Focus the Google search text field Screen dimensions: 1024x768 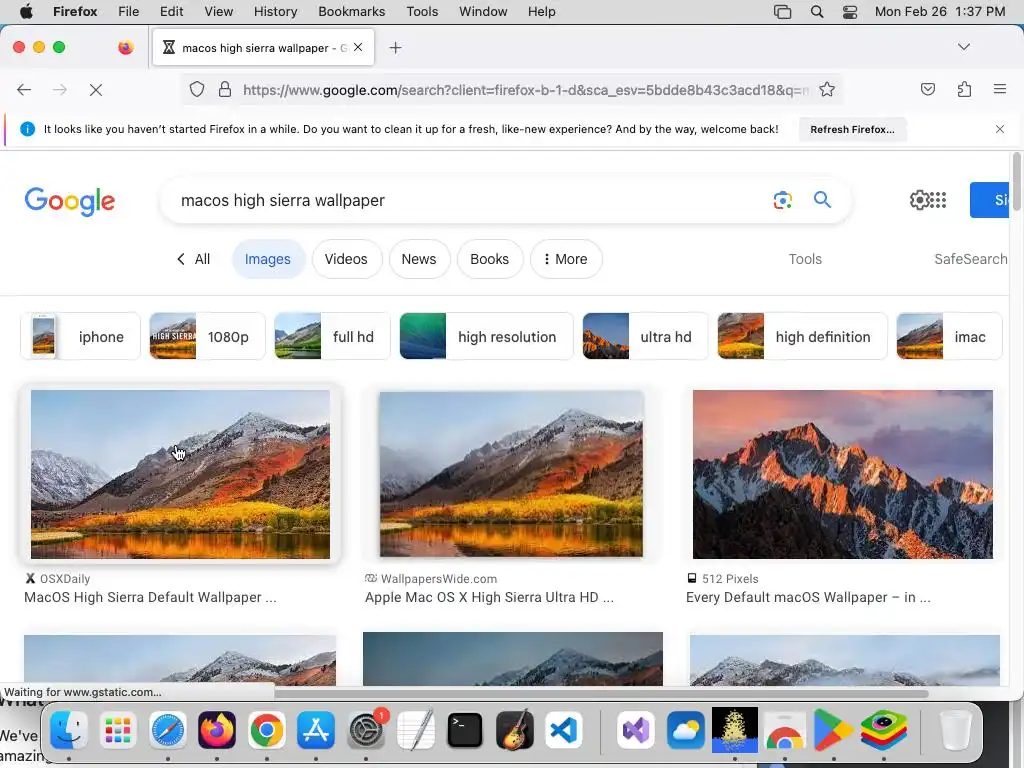(470, 200)
